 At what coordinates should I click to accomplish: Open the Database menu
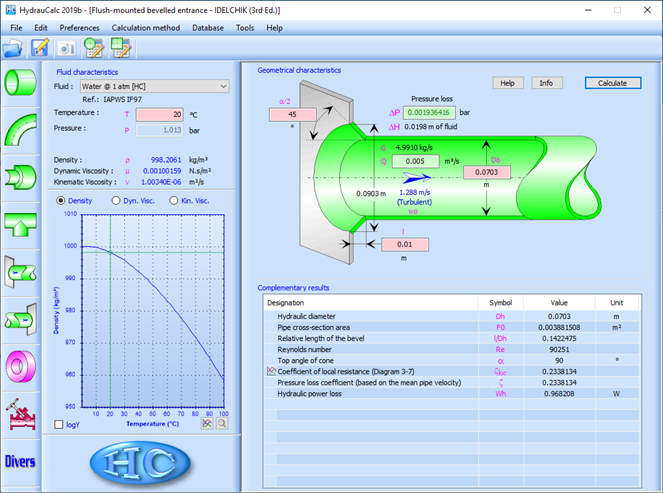[x=208, y=28]
